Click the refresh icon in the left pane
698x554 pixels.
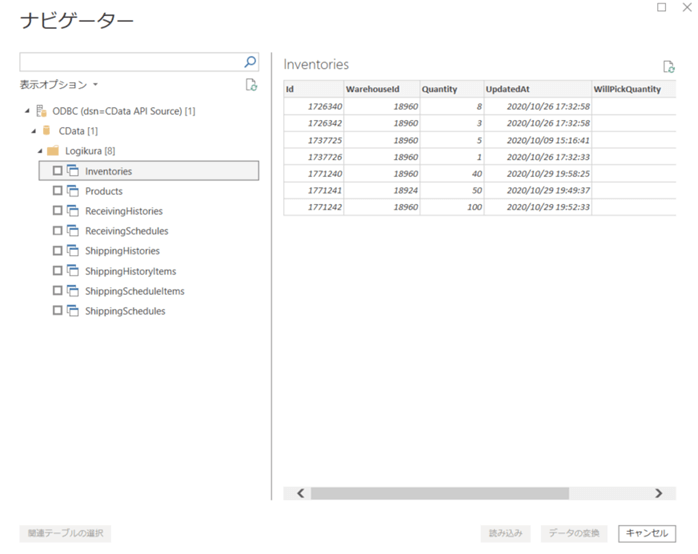pos(251,85)
